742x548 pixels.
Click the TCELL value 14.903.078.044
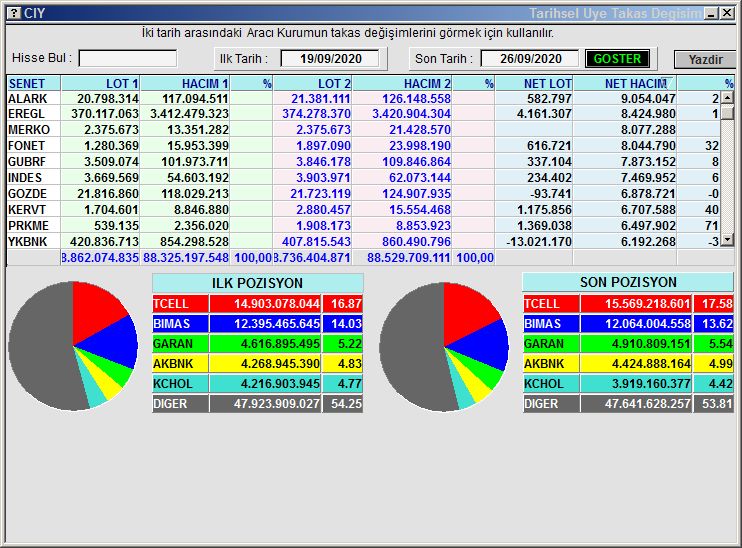pyautogui.click(x=277, y=303)
